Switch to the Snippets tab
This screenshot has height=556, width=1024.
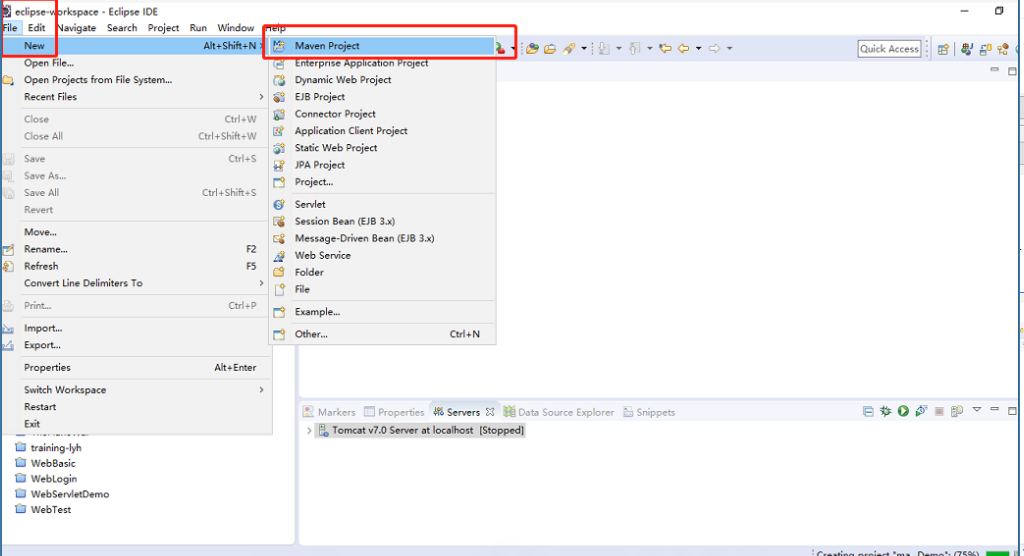tap(648, 412)
